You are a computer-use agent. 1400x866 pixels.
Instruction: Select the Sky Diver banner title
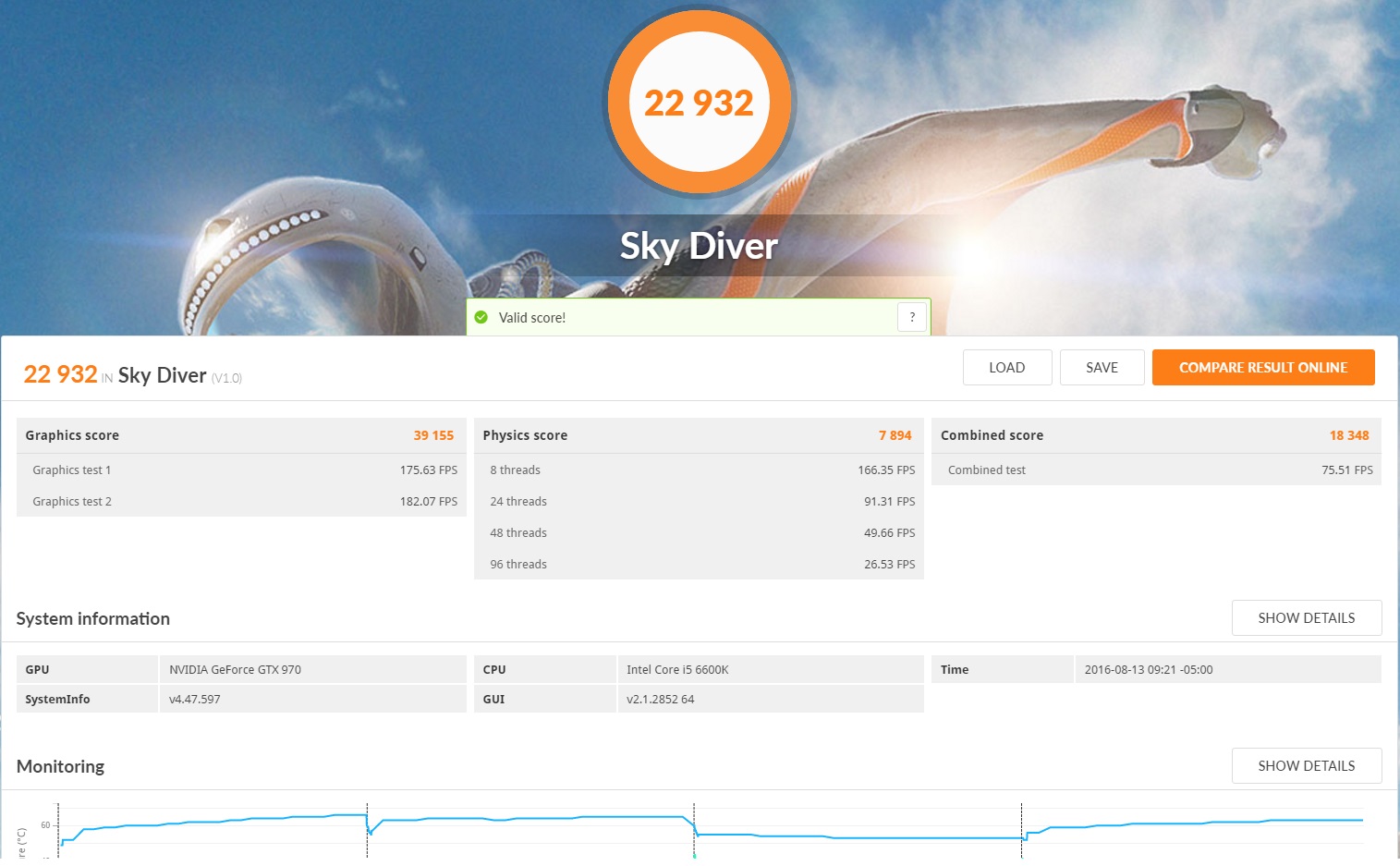coord(699,246)
